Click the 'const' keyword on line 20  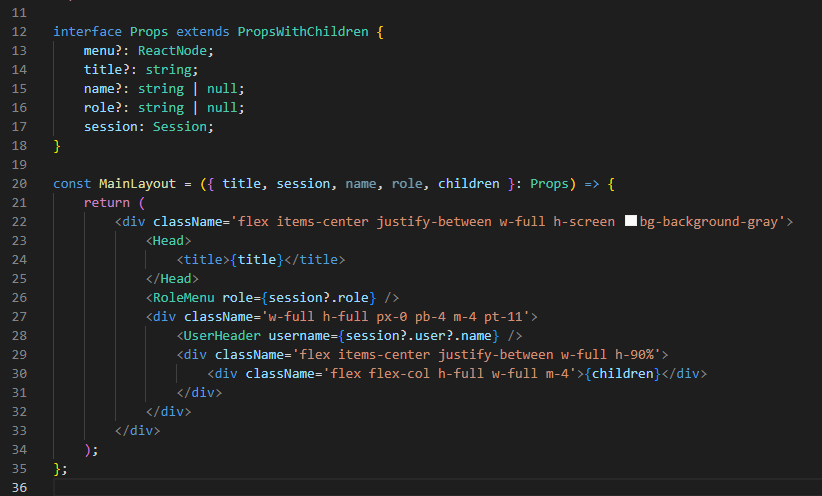coord(72,184)
